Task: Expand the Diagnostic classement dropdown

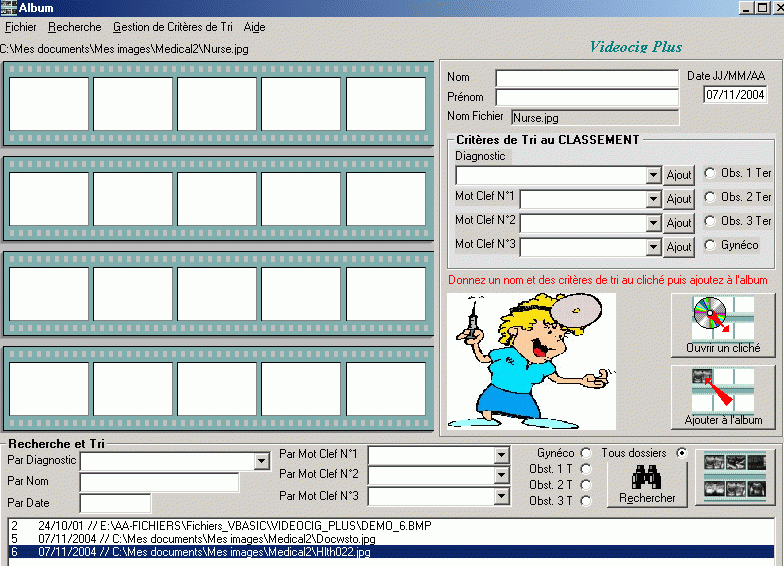Action: (x=653, y=175)
